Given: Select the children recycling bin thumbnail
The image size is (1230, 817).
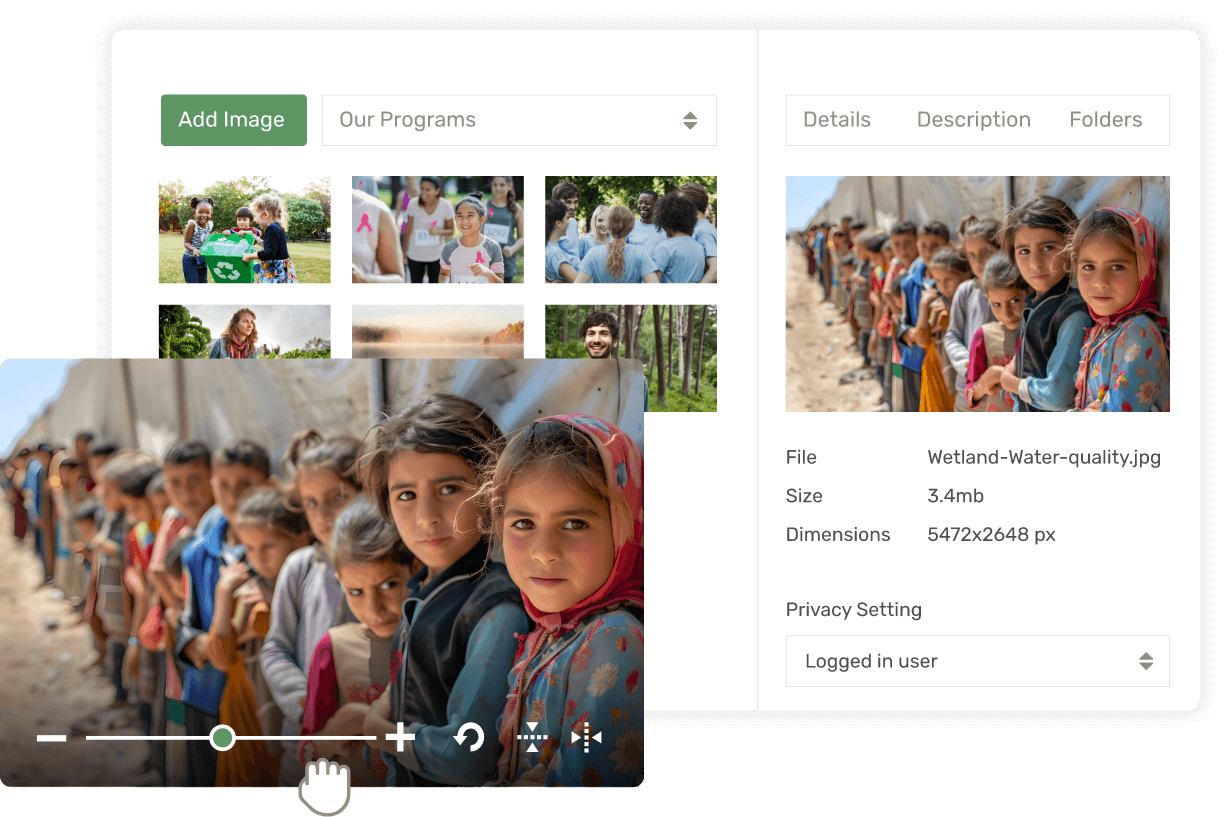Looking at the screenshot, I should pos(245,230).
